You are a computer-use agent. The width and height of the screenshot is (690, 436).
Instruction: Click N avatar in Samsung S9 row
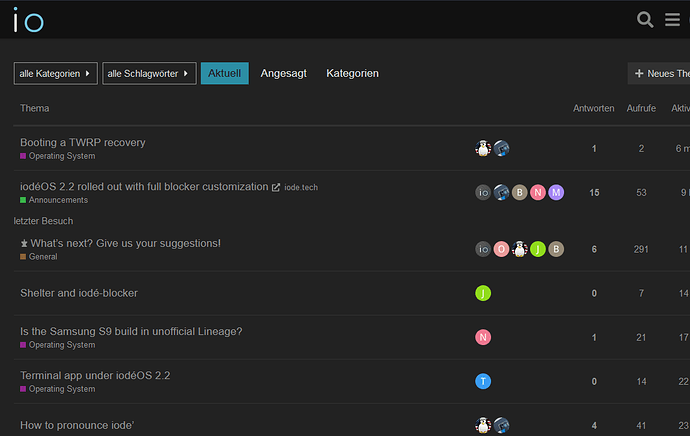(483, 337)
